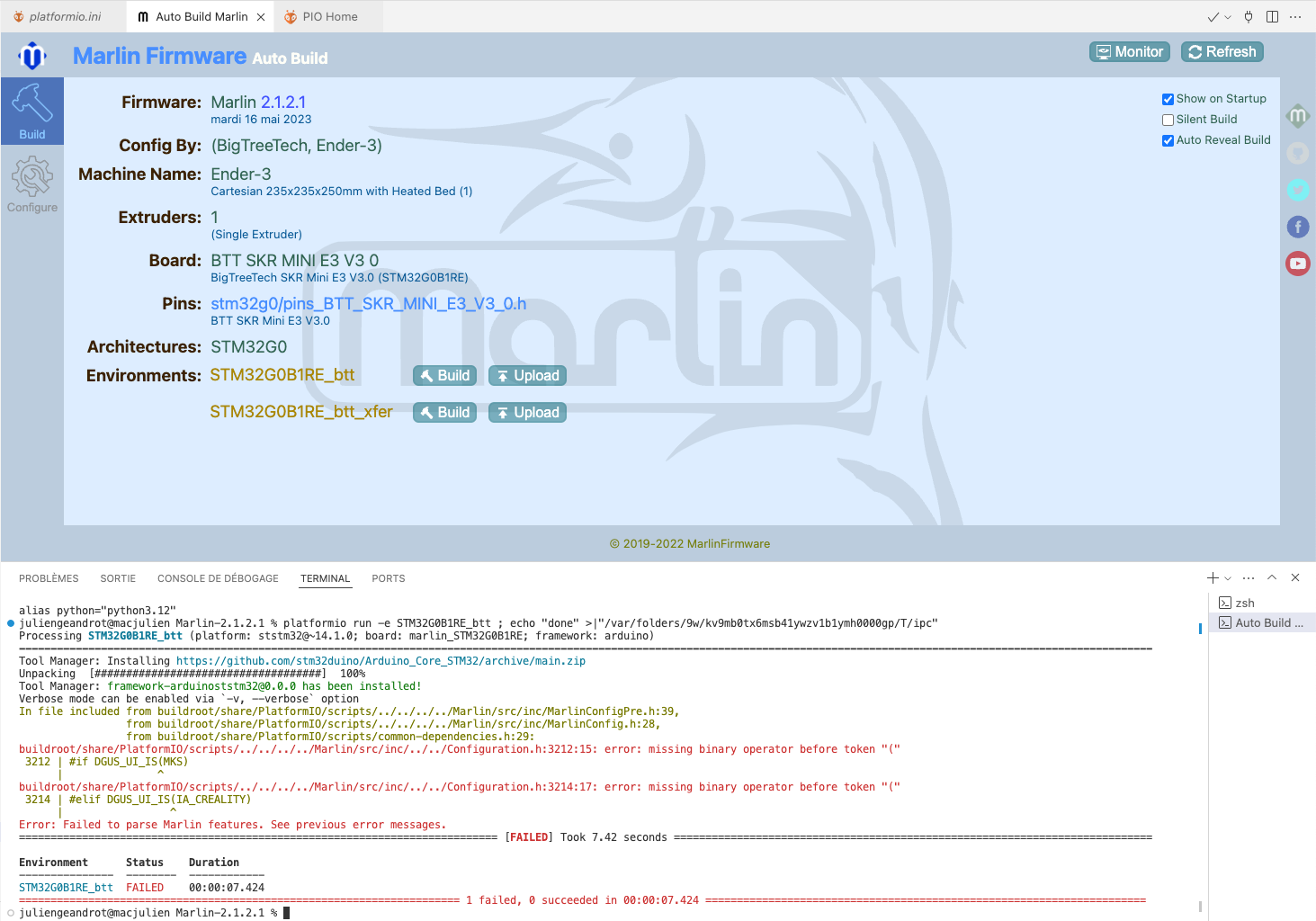Open the Marlin website icon on the right
The height and width of the screenshot is (921, 1316).
point(1297,115)
